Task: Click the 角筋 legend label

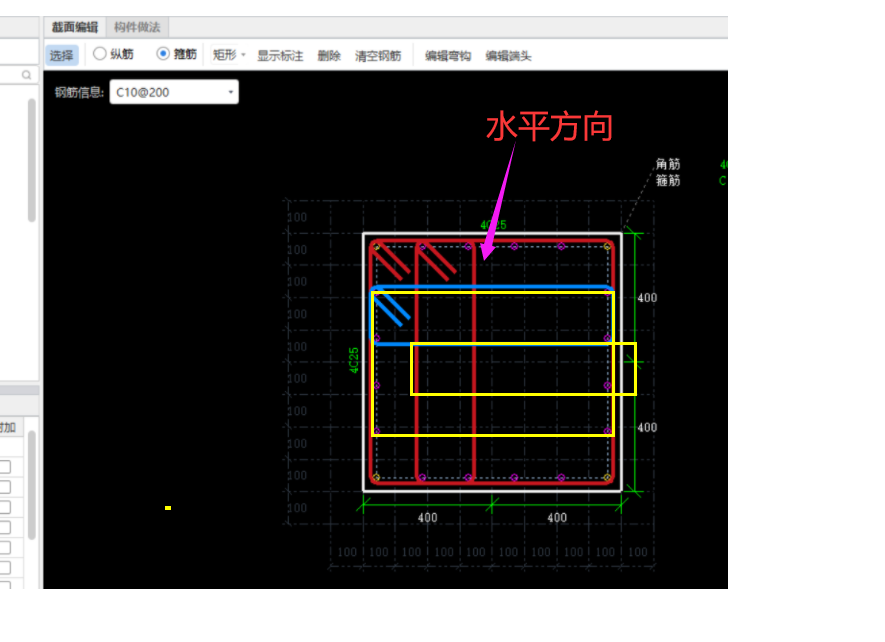Action: pos(668,164)
